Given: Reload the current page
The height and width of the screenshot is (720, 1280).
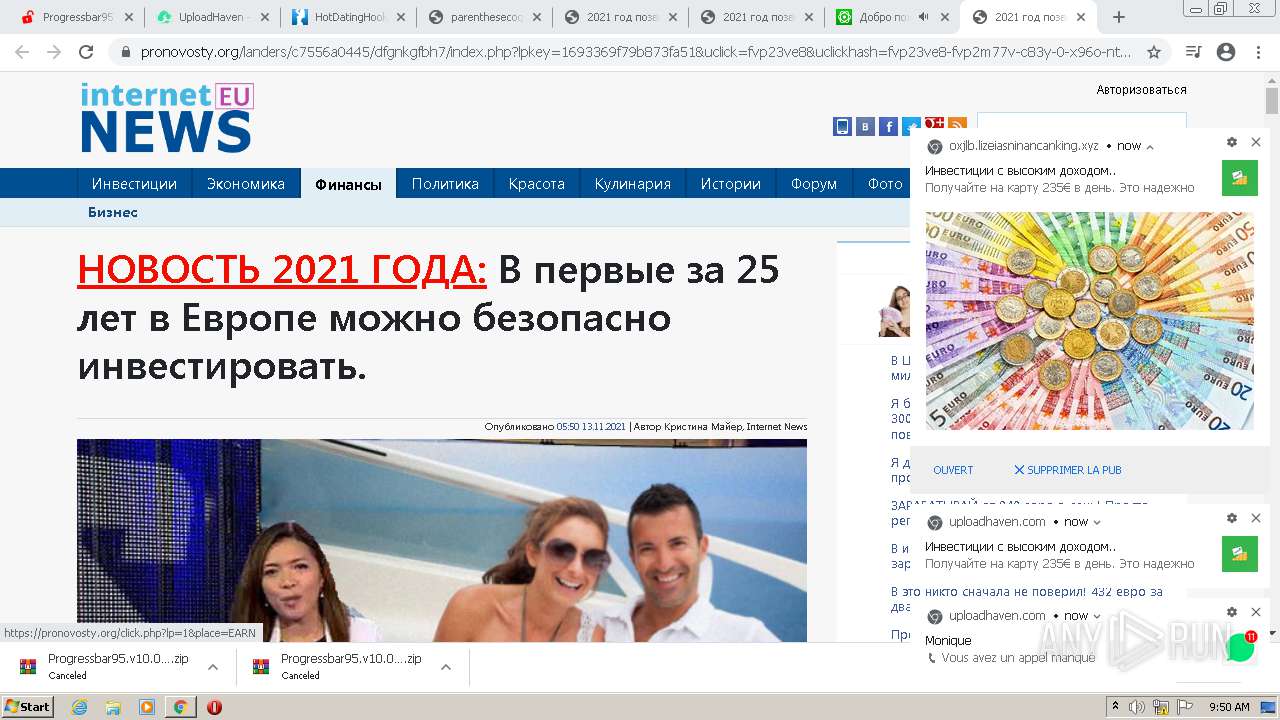Looking at the screenshot, I should [86, 52].
